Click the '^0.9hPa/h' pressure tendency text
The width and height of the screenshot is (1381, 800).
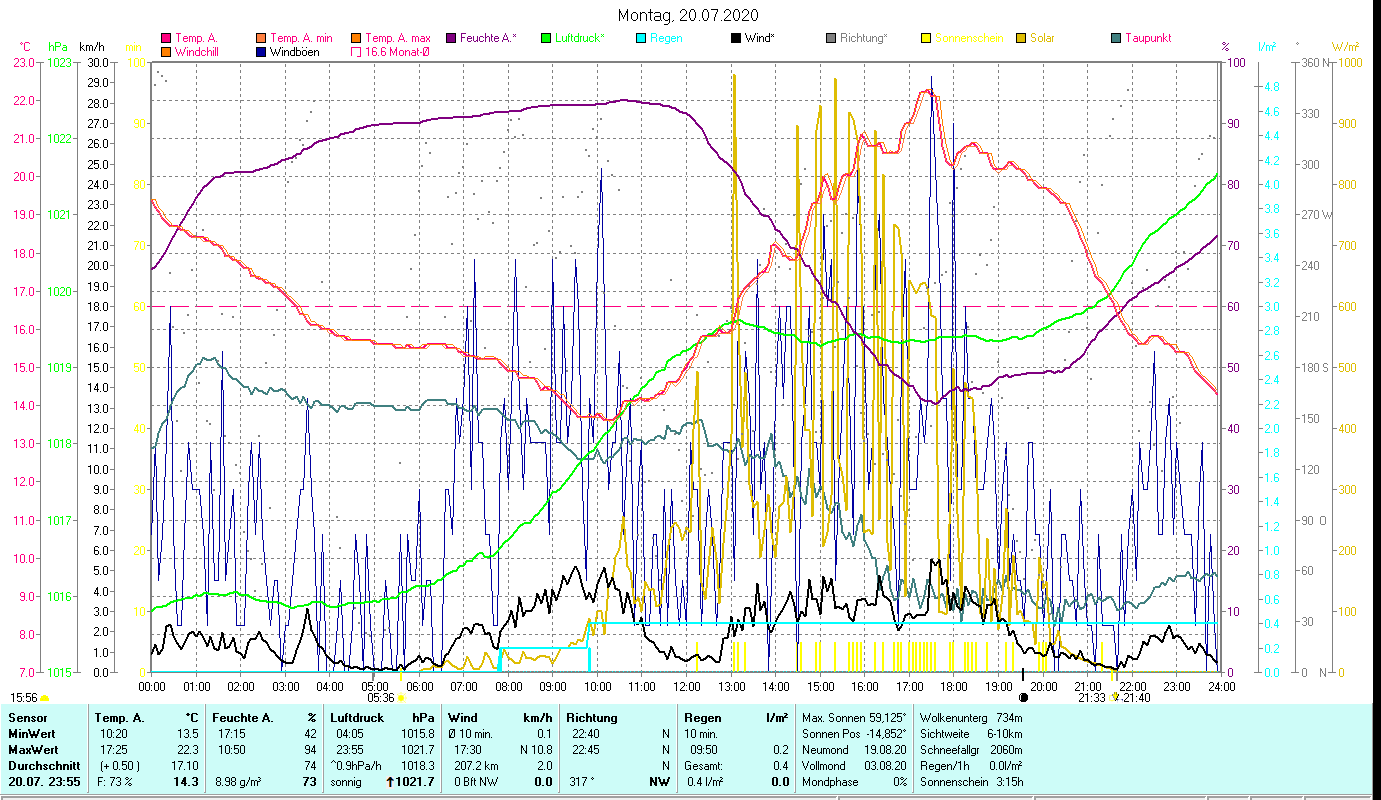tap(357, 766)
